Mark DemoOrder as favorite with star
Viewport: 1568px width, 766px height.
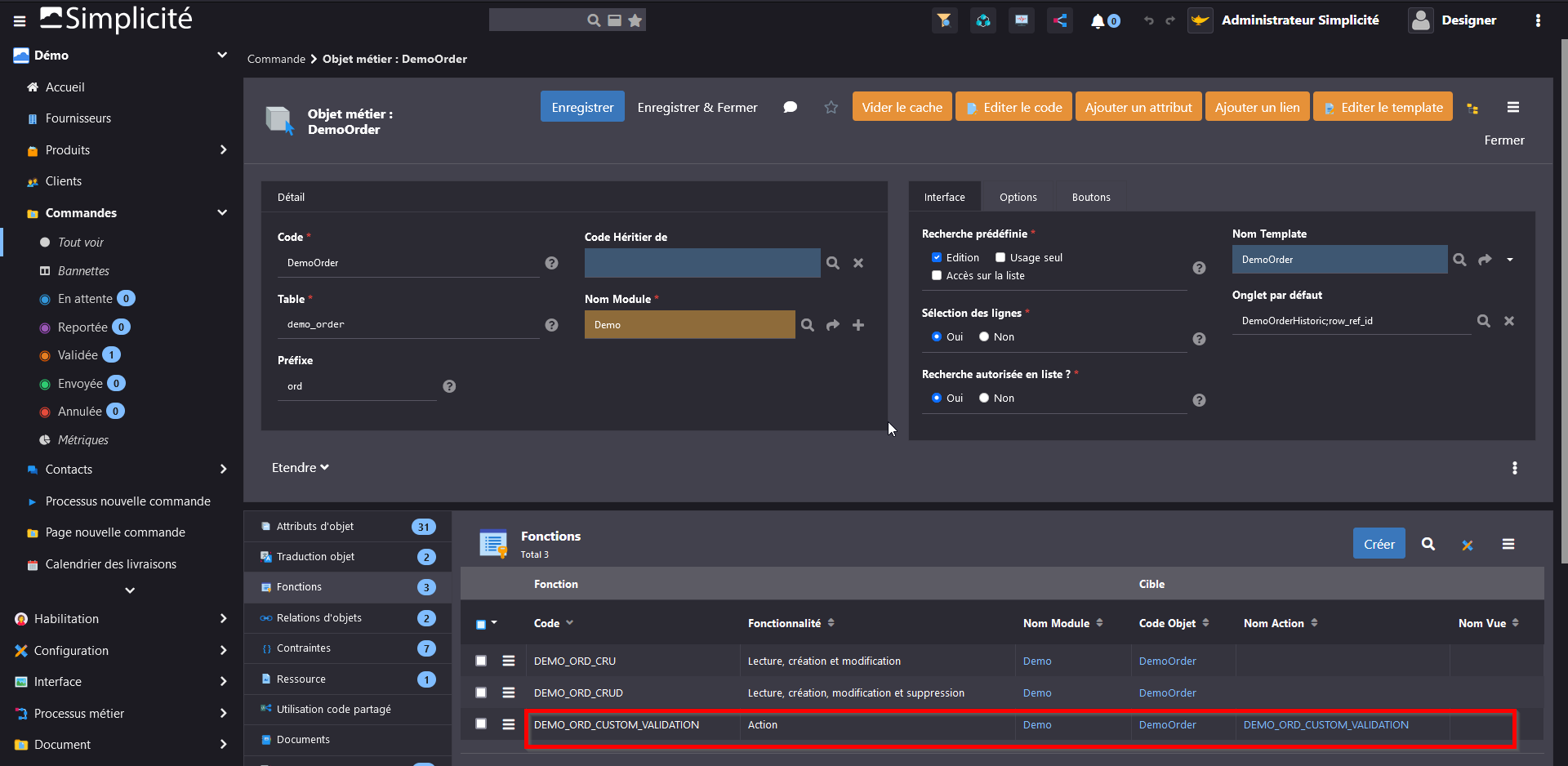pyautogui.click(x=831, y=107)
